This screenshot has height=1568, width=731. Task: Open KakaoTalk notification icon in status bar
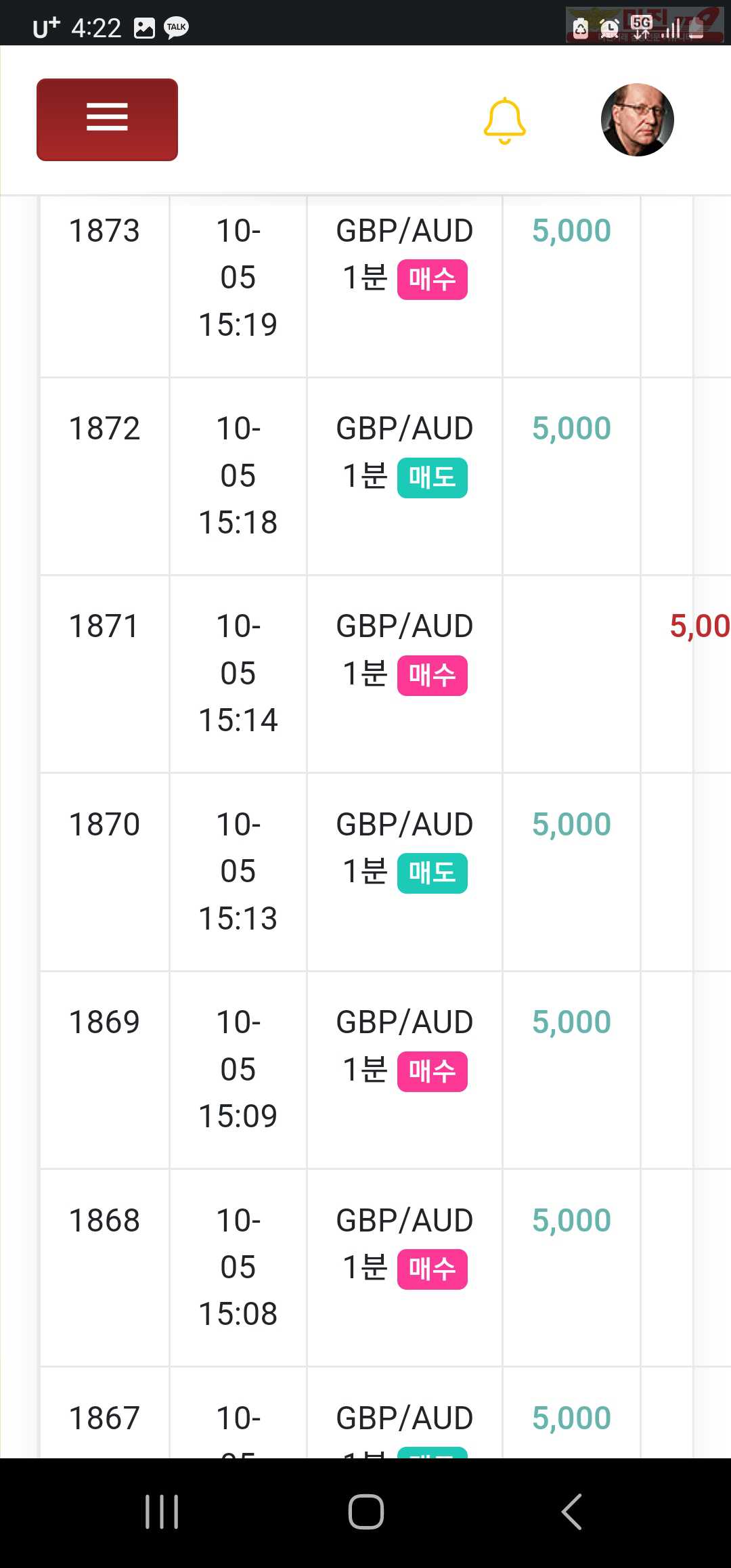177,28
